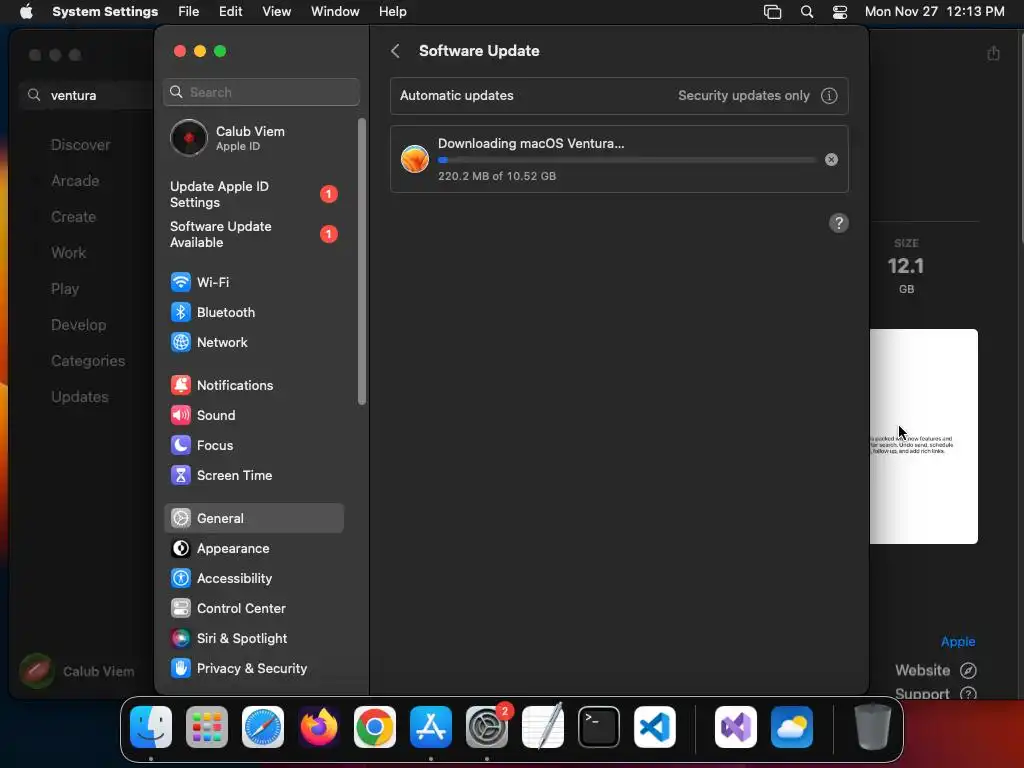Launch Google Chrome from the Dock
This screenshot has height=768, width=1024.
[375, 727]
